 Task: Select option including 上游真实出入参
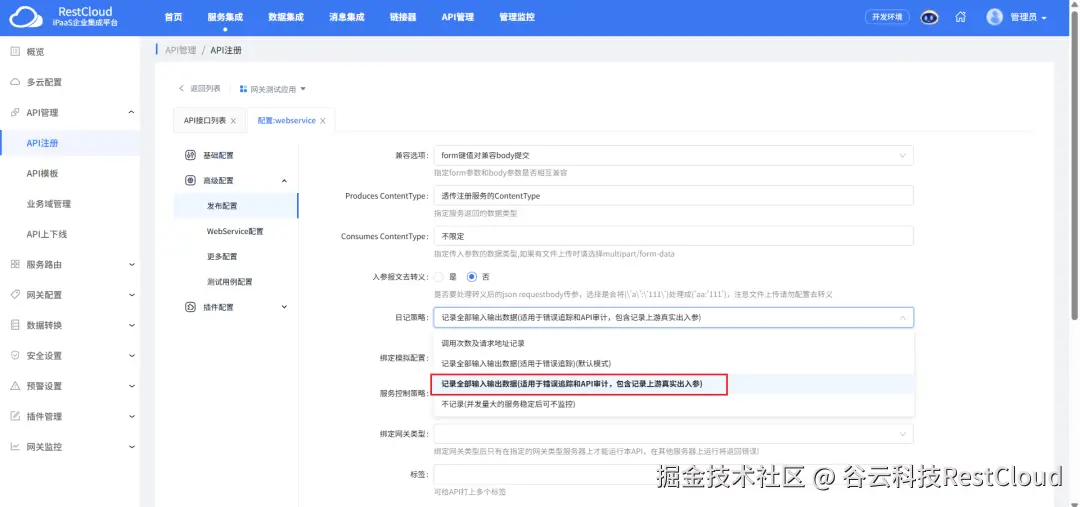[x=674, y=384]
